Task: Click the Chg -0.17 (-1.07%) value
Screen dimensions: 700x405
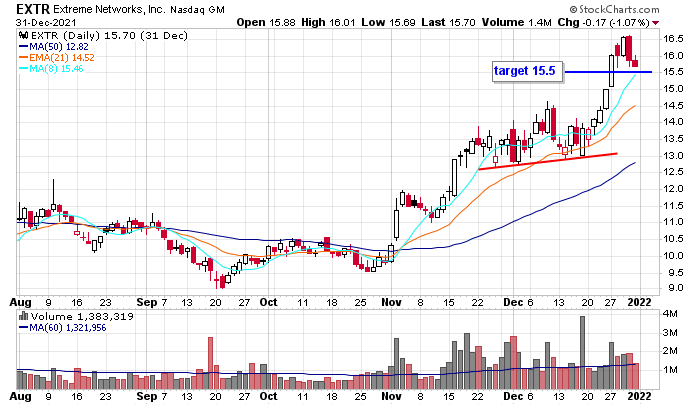Action: click(603, 22)
